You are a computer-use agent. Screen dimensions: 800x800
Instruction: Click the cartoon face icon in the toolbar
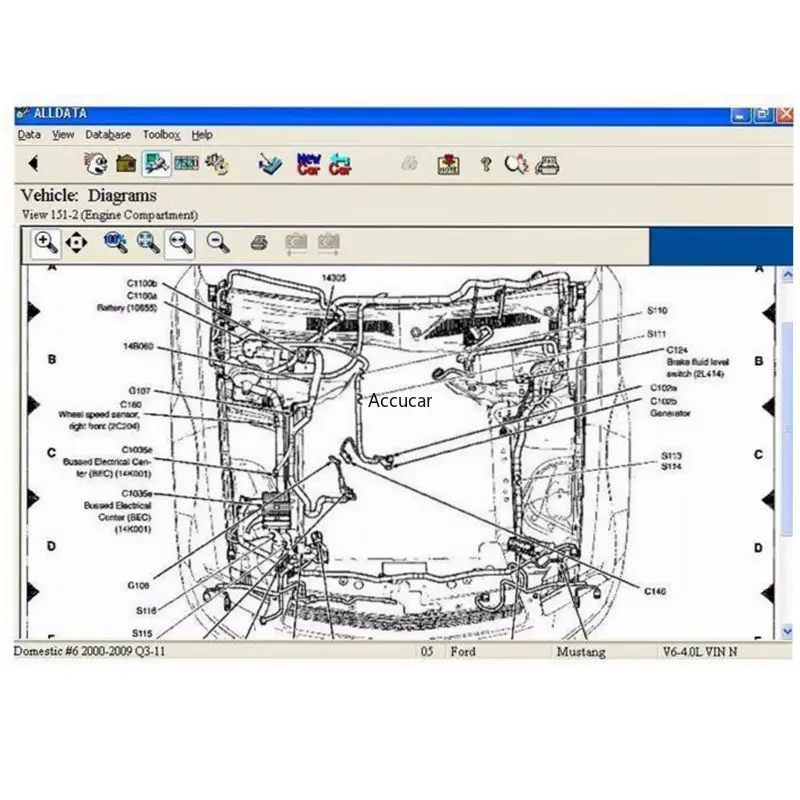(95, 164)
